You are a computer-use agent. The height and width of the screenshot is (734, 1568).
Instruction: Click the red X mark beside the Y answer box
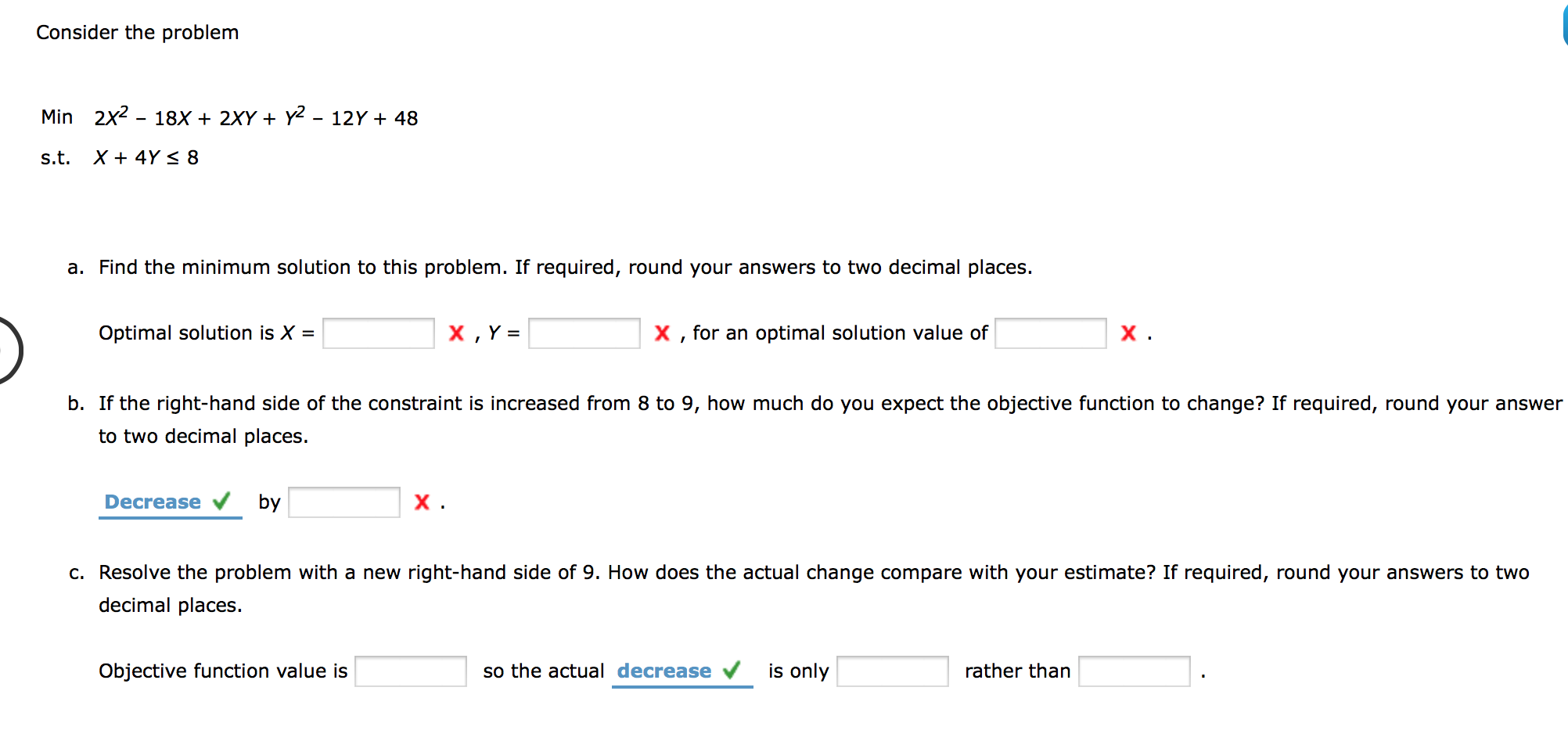(x=662, y=333)
